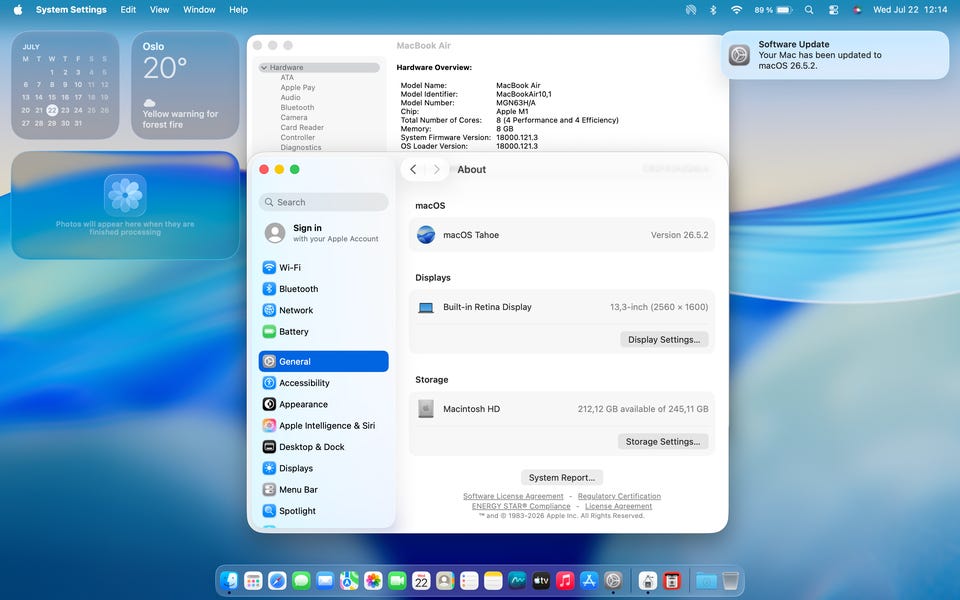The image size is (960, 600).
Task: Select Displays in the settings sidebar
Action: tap(324, 468)
